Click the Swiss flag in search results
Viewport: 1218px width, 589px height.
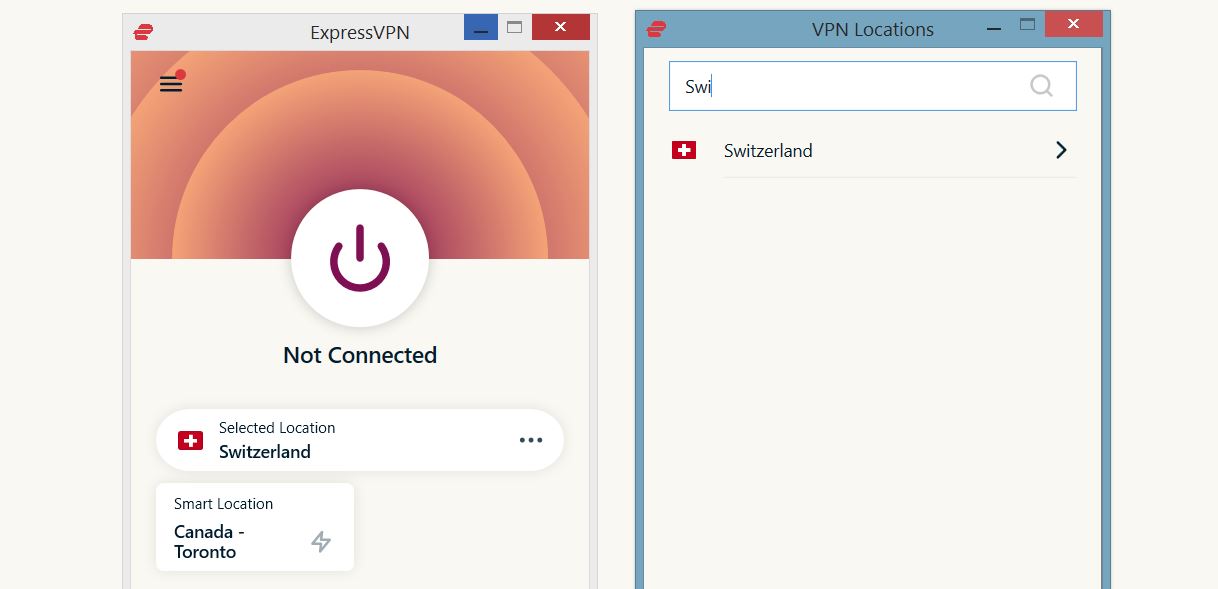tap(684, 151)
